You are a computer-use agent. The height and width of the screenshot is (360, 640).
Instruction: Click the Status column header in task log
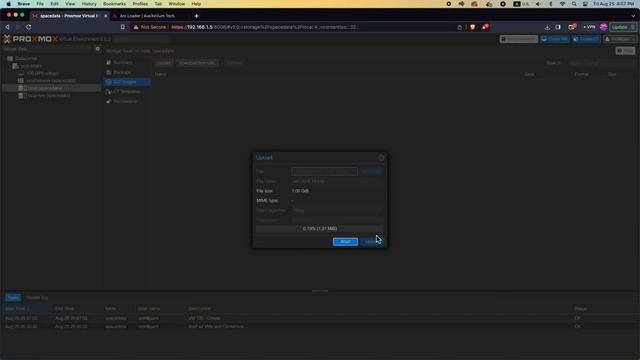tap(580, 309)
